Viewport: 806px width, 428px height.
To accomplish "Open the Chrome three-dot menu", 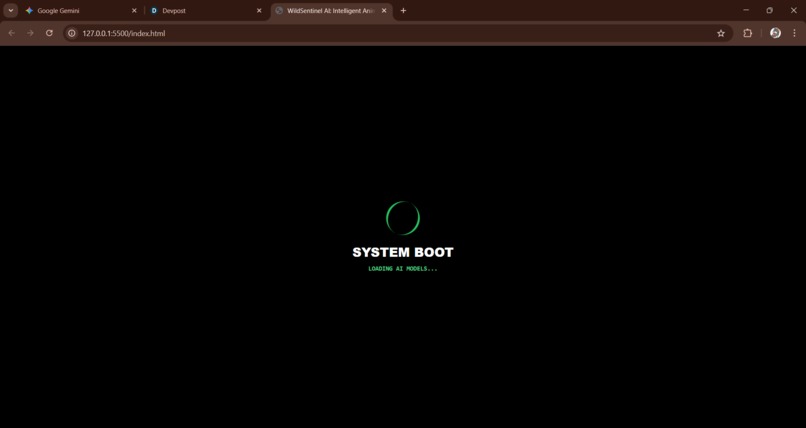I will (794, 33).
